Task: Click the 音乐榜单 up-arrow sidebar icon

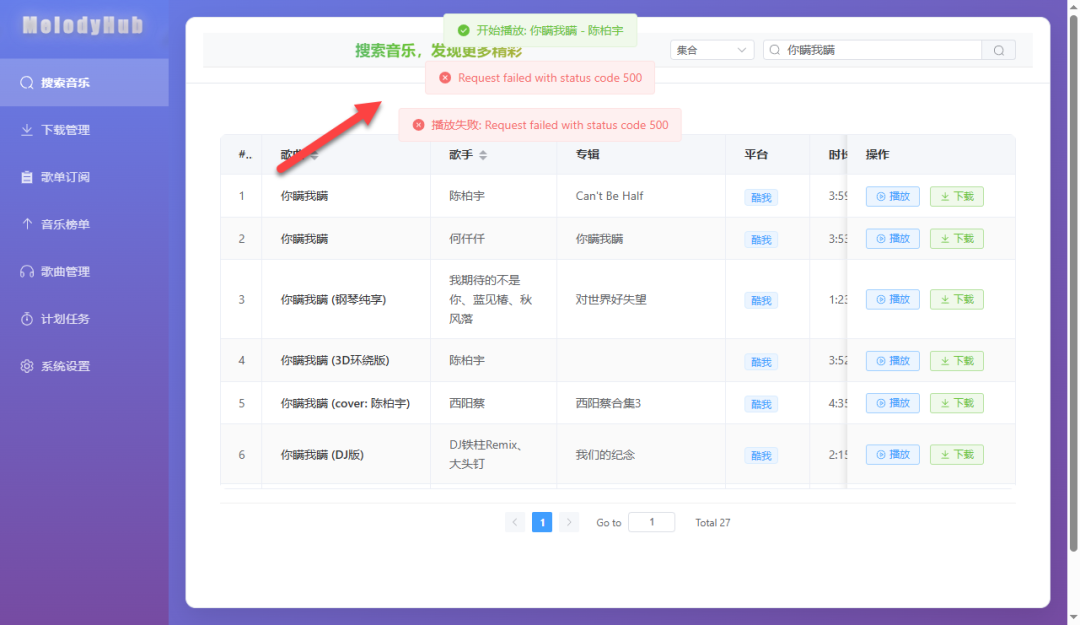Action: coord(27,224)
